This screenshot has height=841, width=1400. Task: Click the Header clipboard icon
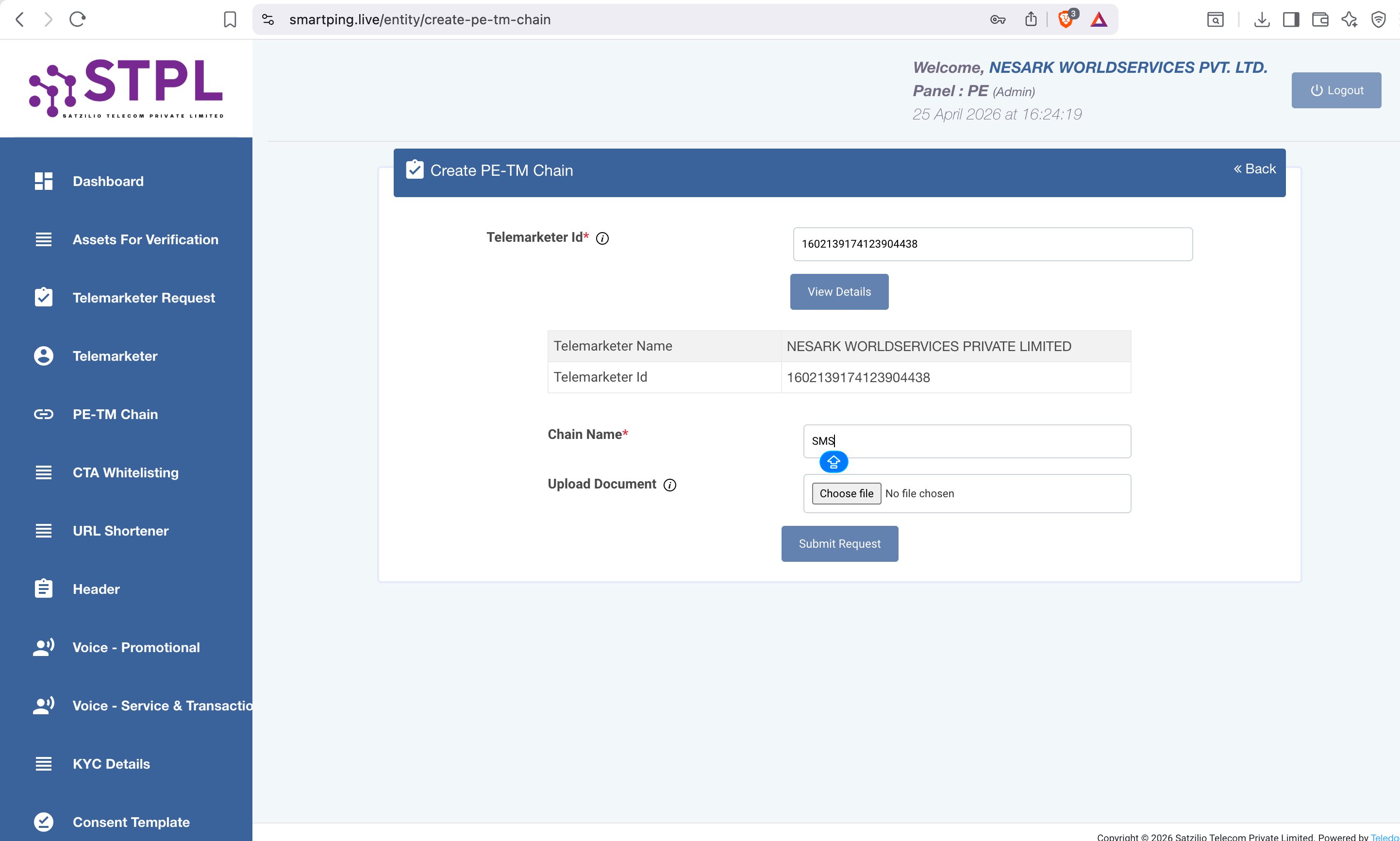(x=44, y=588)
